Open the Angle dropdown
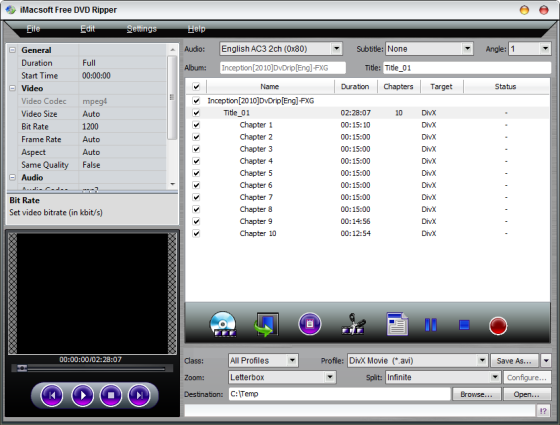Screen dimensions: 560x425 tap(545, 49)
